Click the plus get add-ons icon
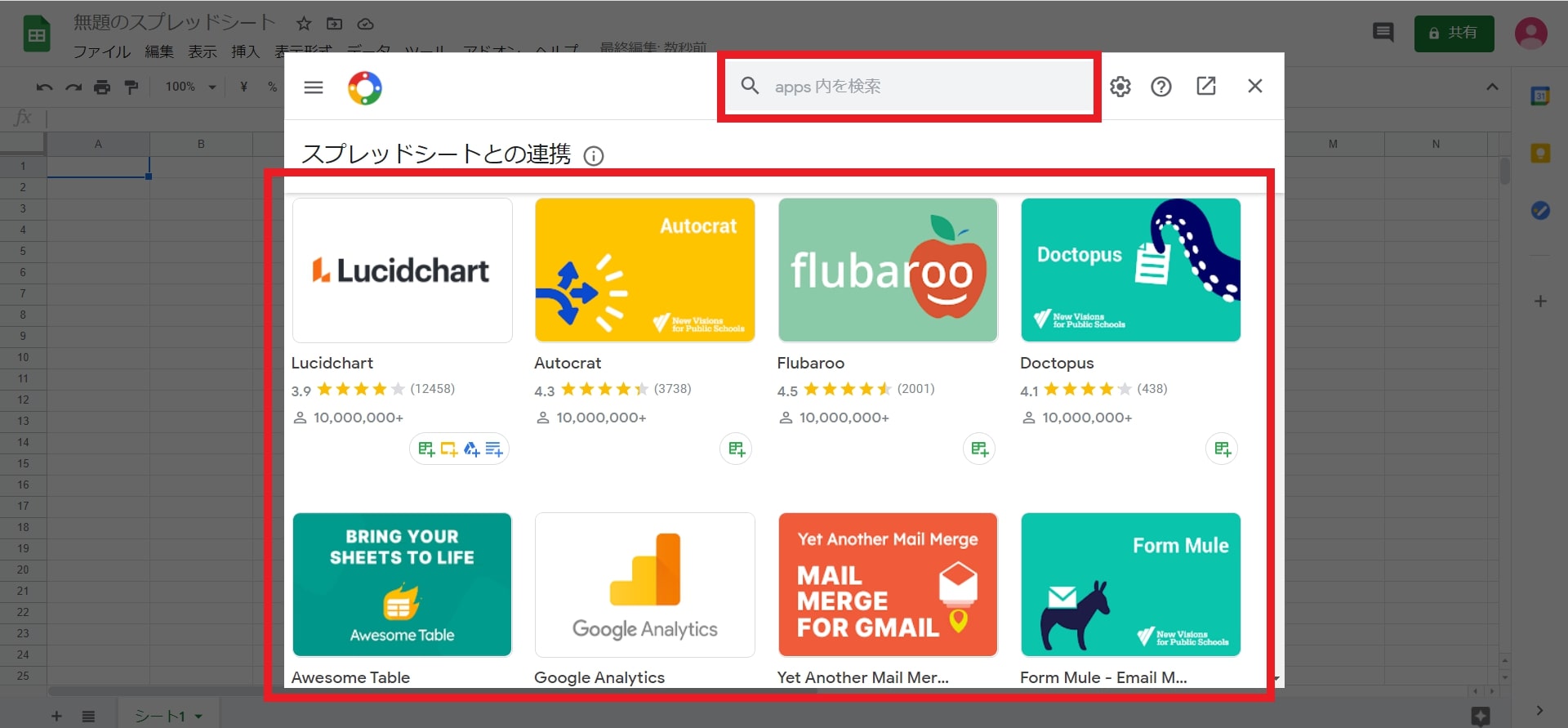 [1540, 301]
